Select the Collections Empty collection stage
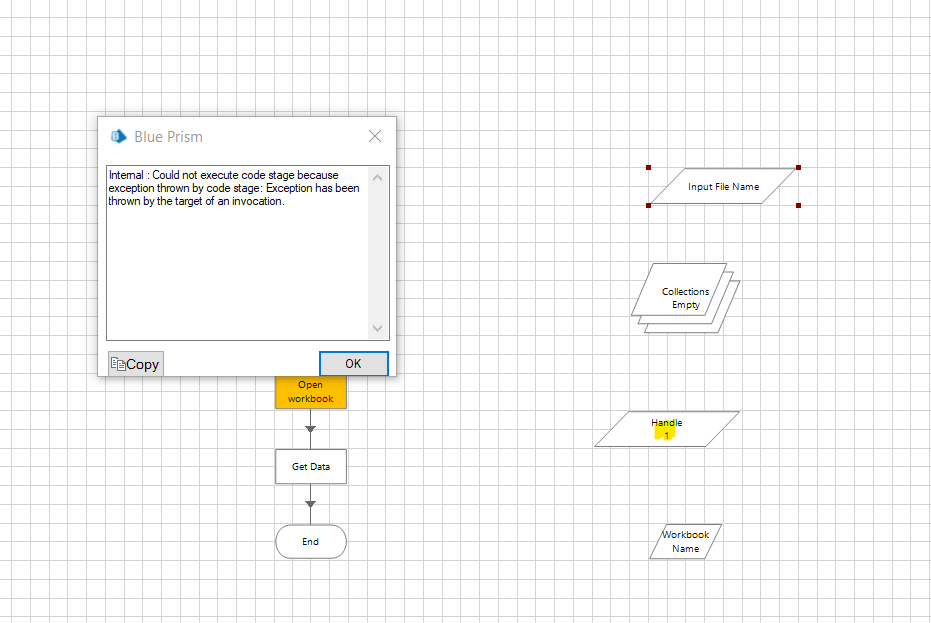The image size is (931, 623). coord(685,298)
